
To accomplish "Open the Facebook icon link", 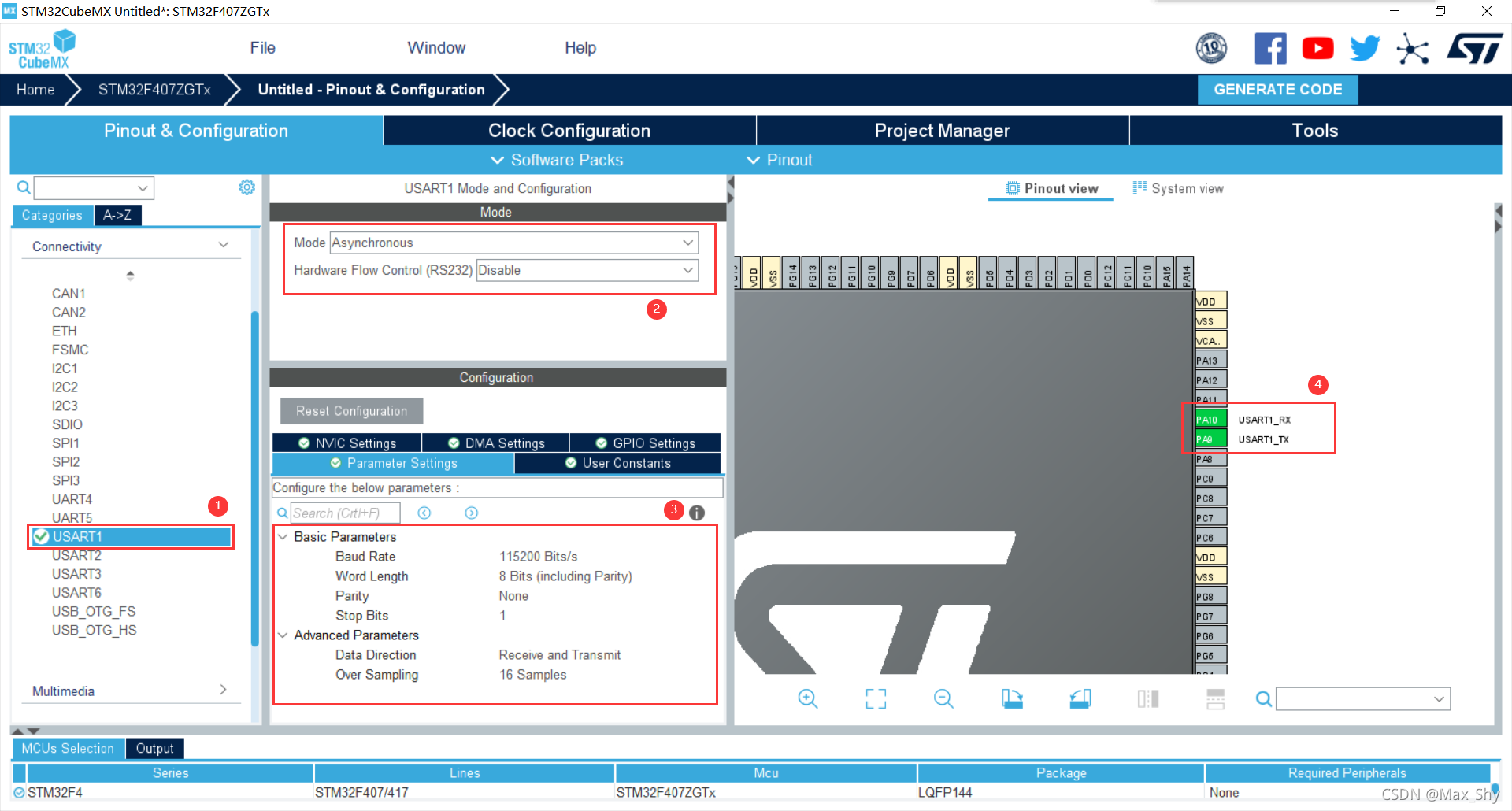I will (x=1270, y=49).
